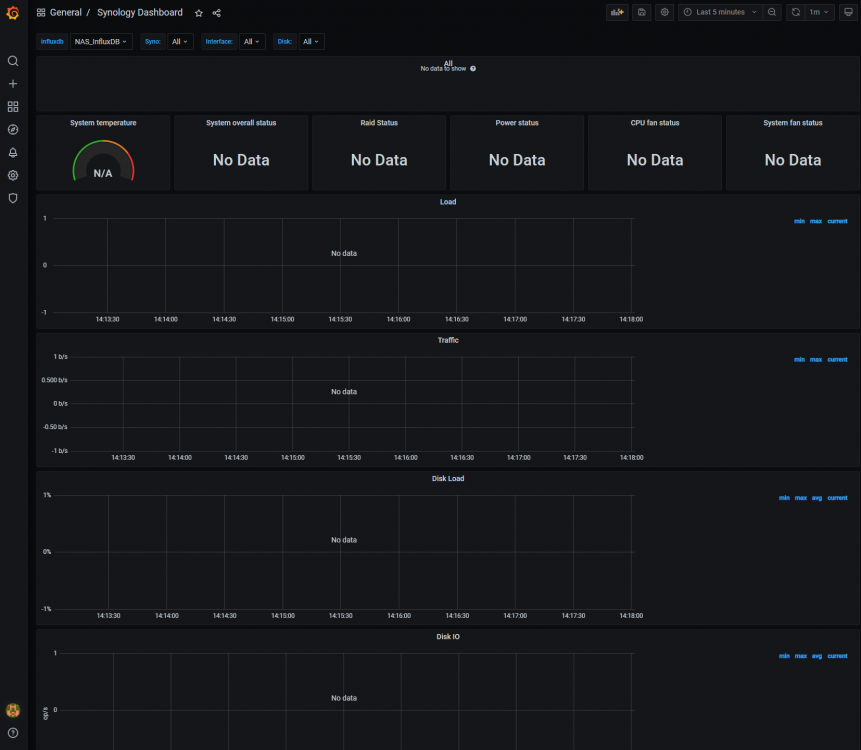Click the Grafana logo home icon

pyautogui.click(x=13, y=13)
